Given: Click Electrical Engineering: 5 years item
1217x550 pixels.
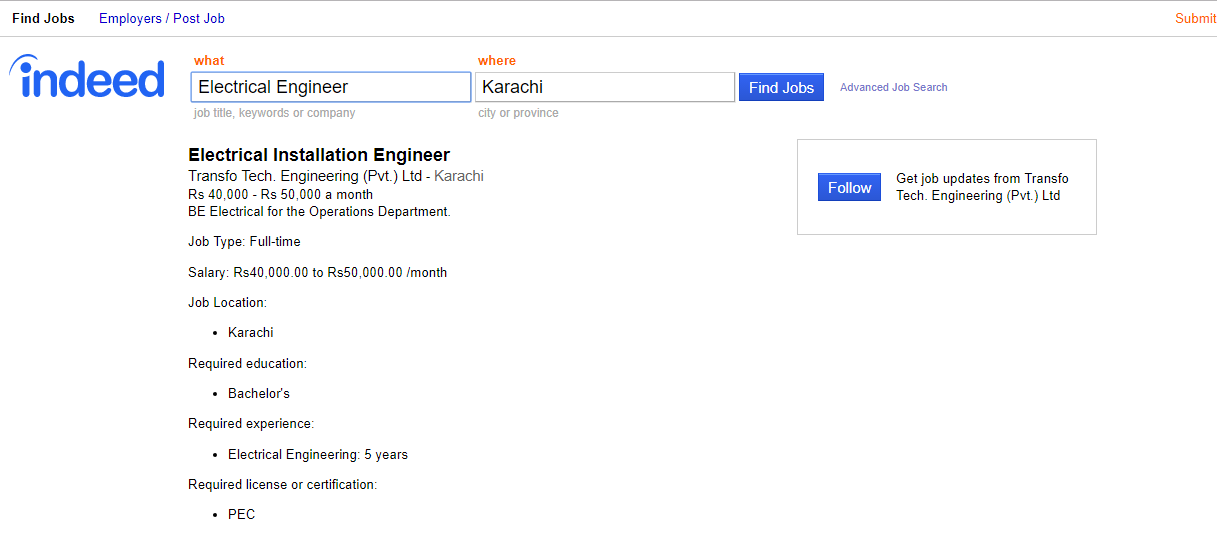Looking at the screenshot, I should tap(318, 454).
